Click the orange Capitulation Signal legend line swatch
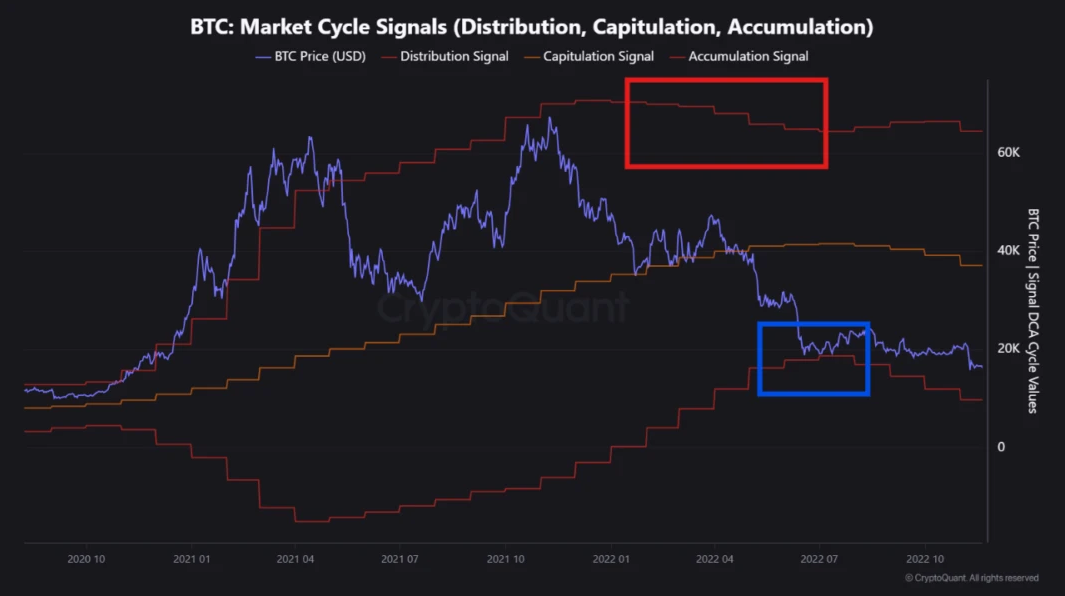 (x=530, y=57)
